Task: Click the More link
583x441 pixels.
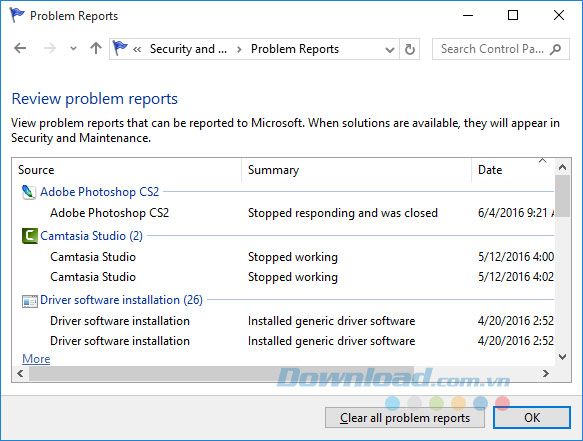Action: [x=36, y=359]
